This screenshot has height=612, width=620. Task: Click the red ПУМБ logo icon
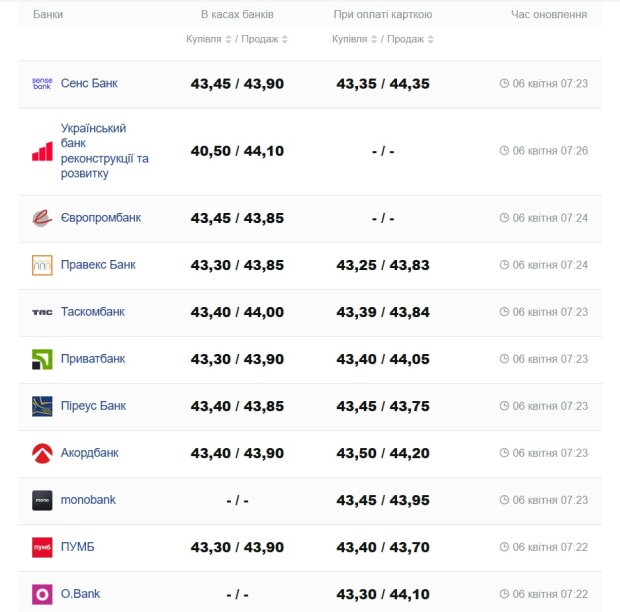42,547
